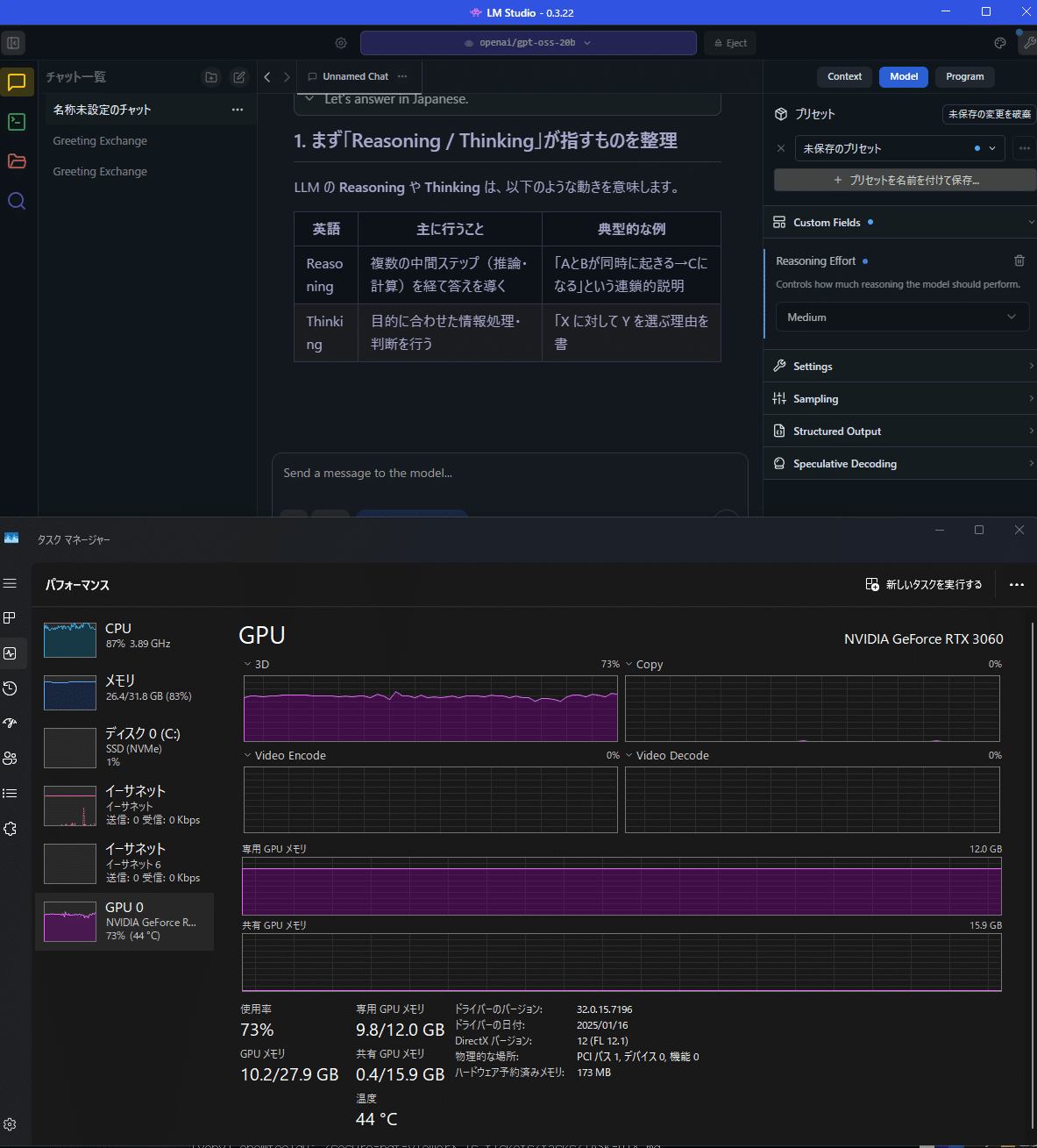Open the Developer terminal view icon
This screenshot has width=1037, height=1148.
(x=17, y=122)
